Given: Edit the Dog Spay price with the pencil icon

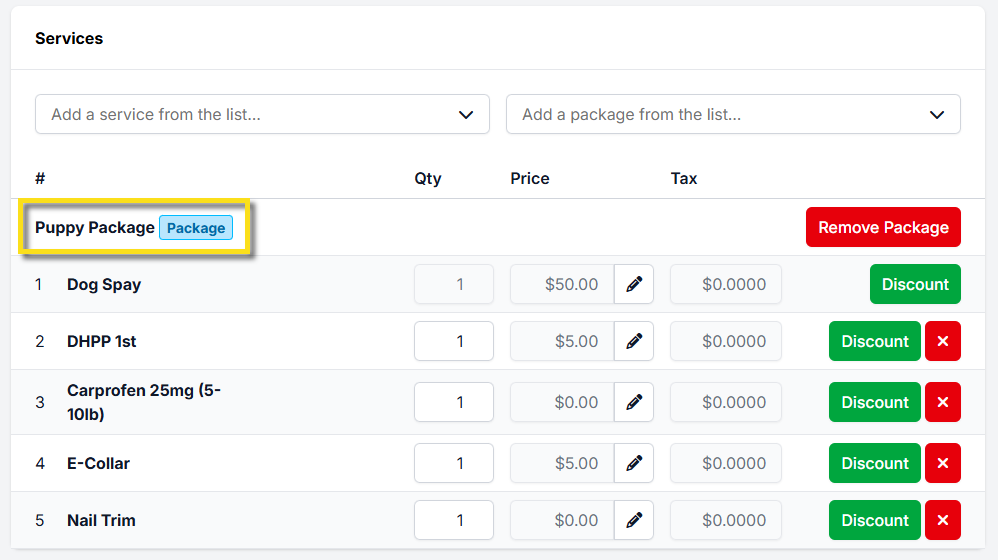Looking at the screenshot, I should coord(634,284).
